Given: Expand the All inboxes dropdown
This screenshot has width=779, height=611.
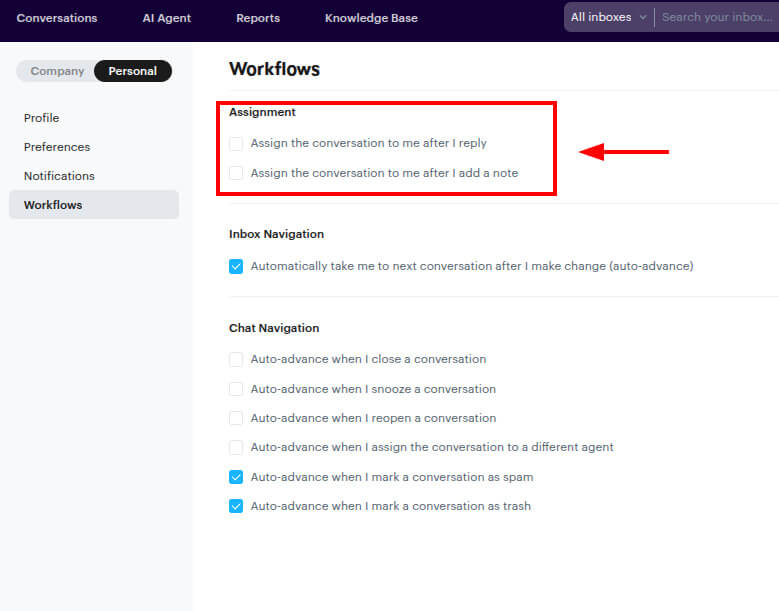Looking at the screenshot, I should (609, 17).
